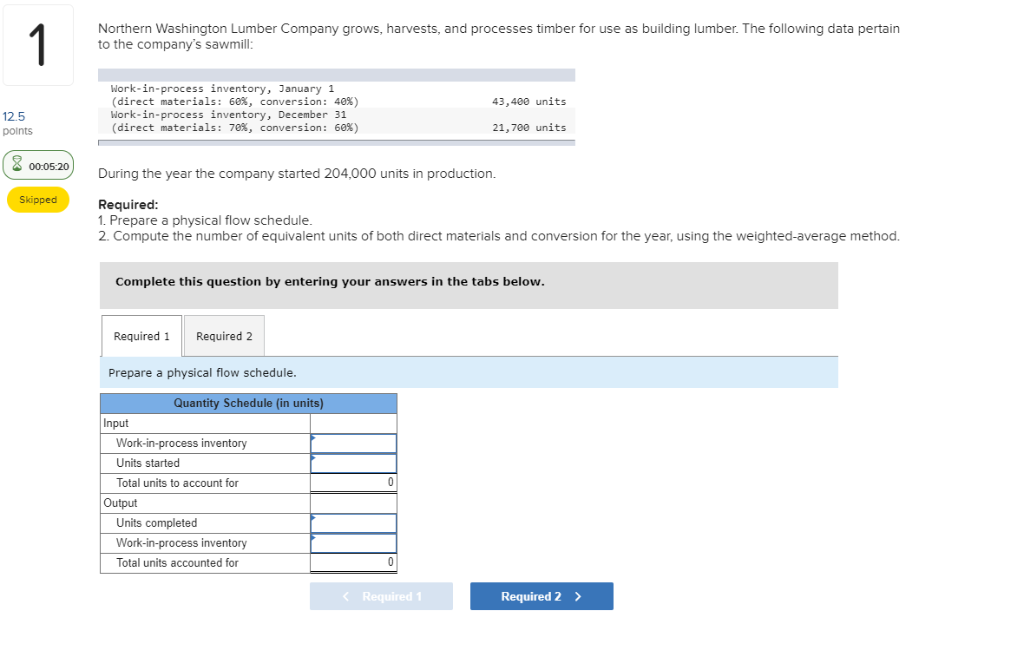
Task: Click the Output row label
Action: tap(120, 503)
